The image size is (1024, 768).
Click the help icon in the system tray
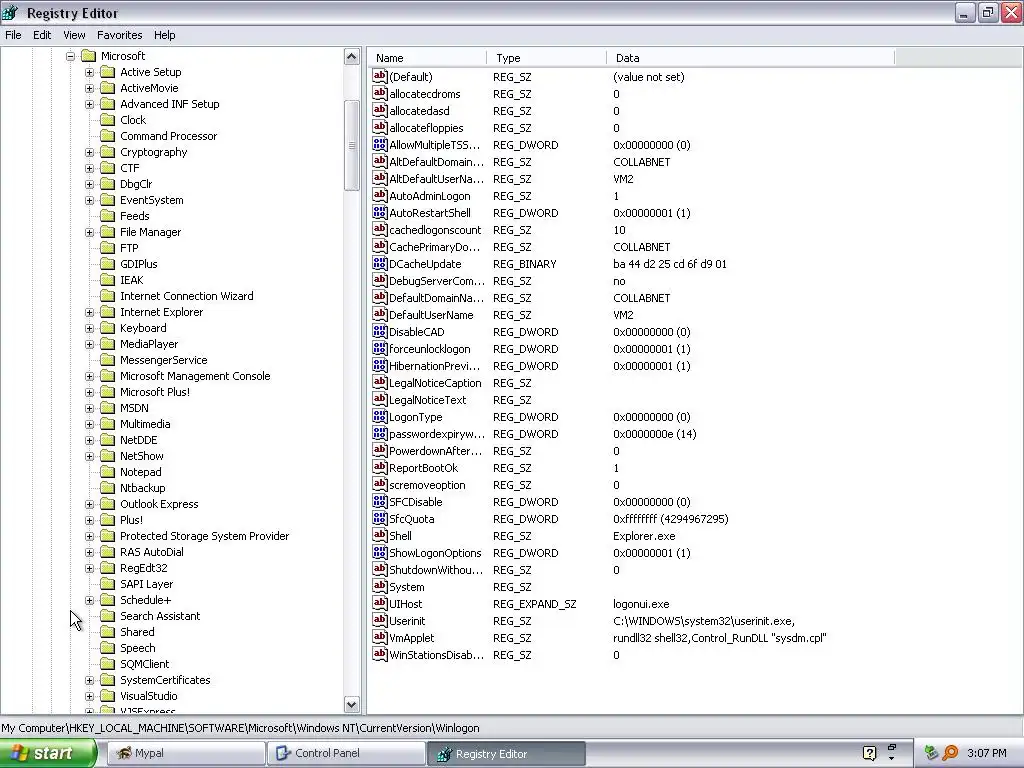point(869,753)
